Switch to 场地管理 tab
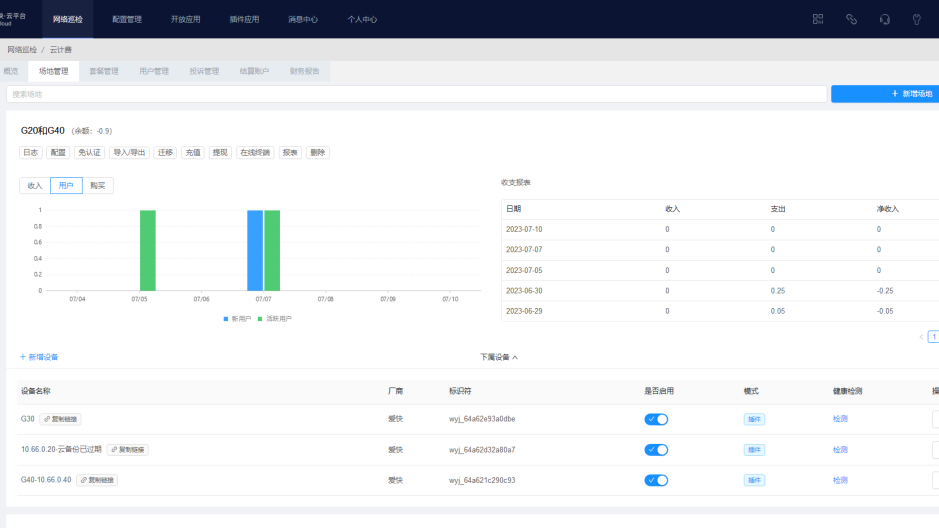939x528 pixels. (x=54, y=71)
